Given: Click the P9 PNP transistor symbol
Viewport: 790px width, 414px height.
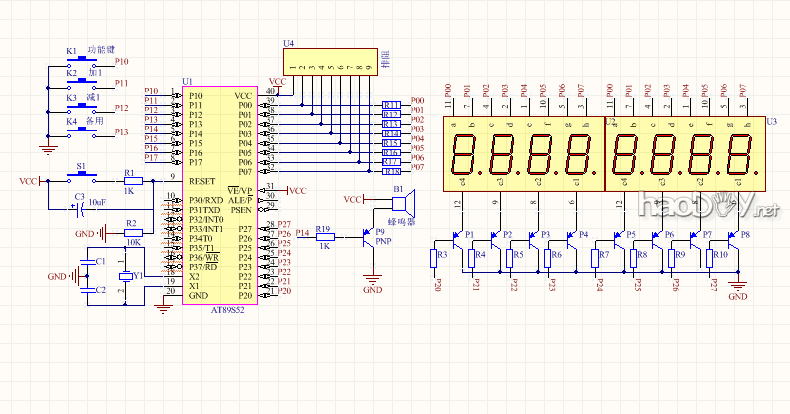Looking at the screenshot, I should pyautogui.click(x=366, y=239).
